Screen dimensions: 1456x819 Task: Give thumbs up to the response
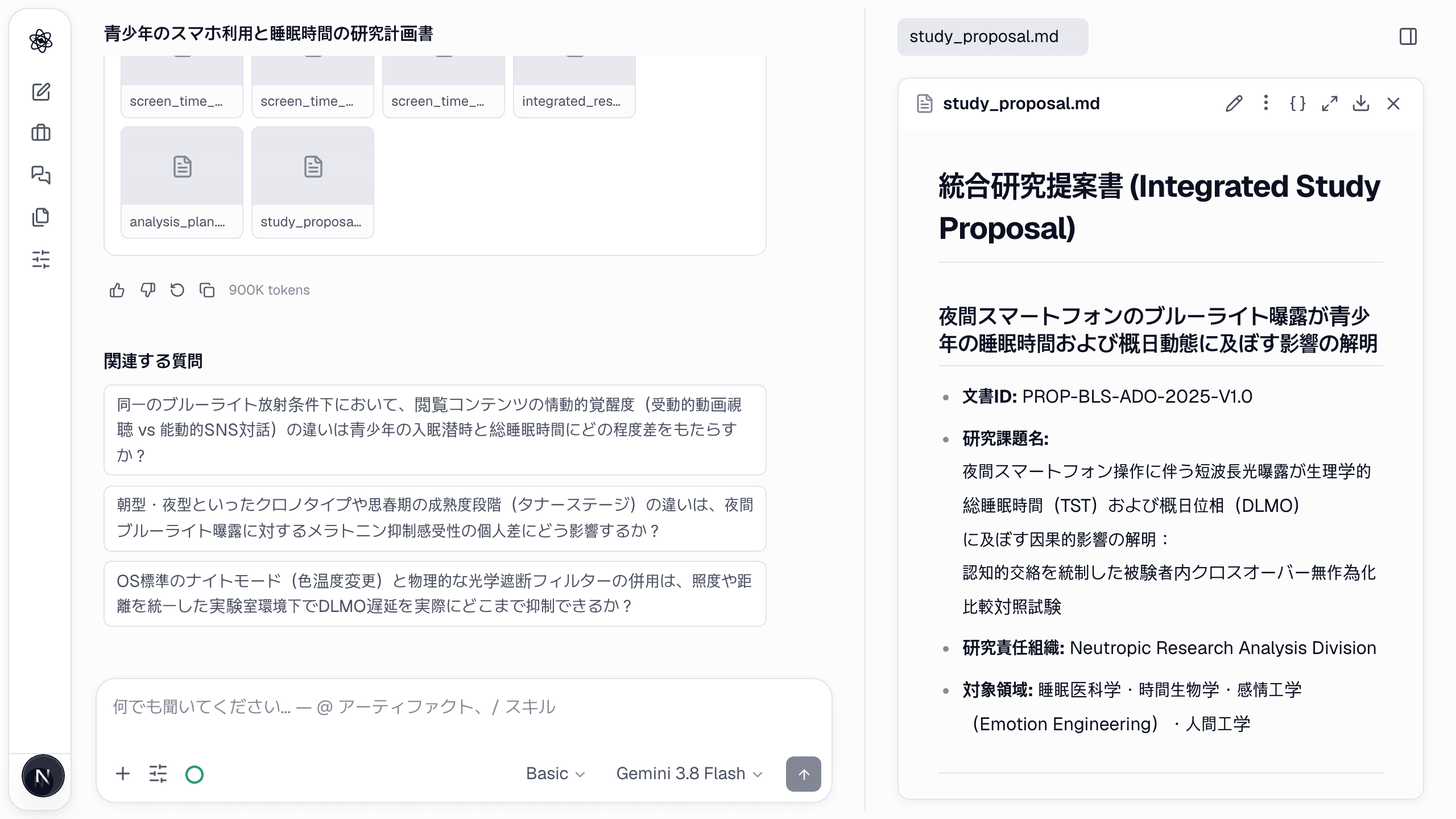(x=117, y=290)
